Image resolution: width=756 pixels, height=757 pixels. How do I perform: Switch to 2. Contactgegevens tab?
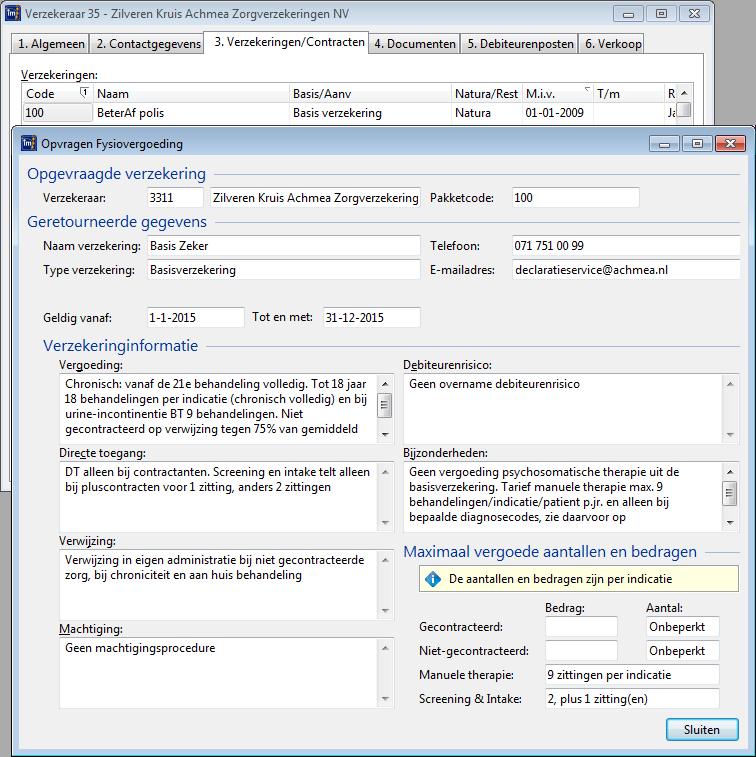pos(147,44)
